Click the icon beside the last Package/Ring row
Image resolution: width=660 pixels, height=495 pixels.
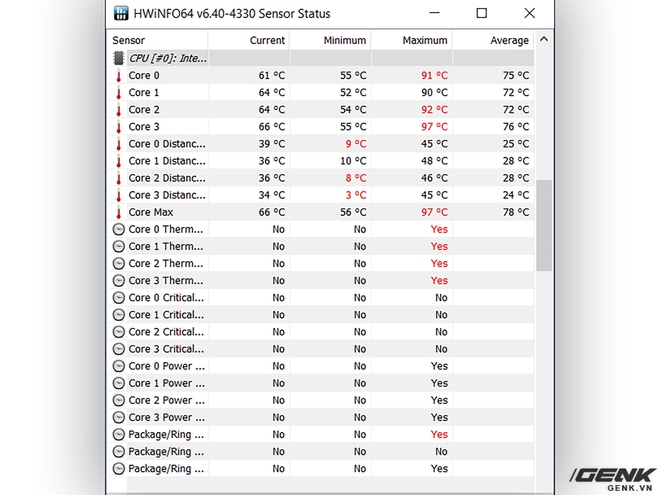coord(119,469)
